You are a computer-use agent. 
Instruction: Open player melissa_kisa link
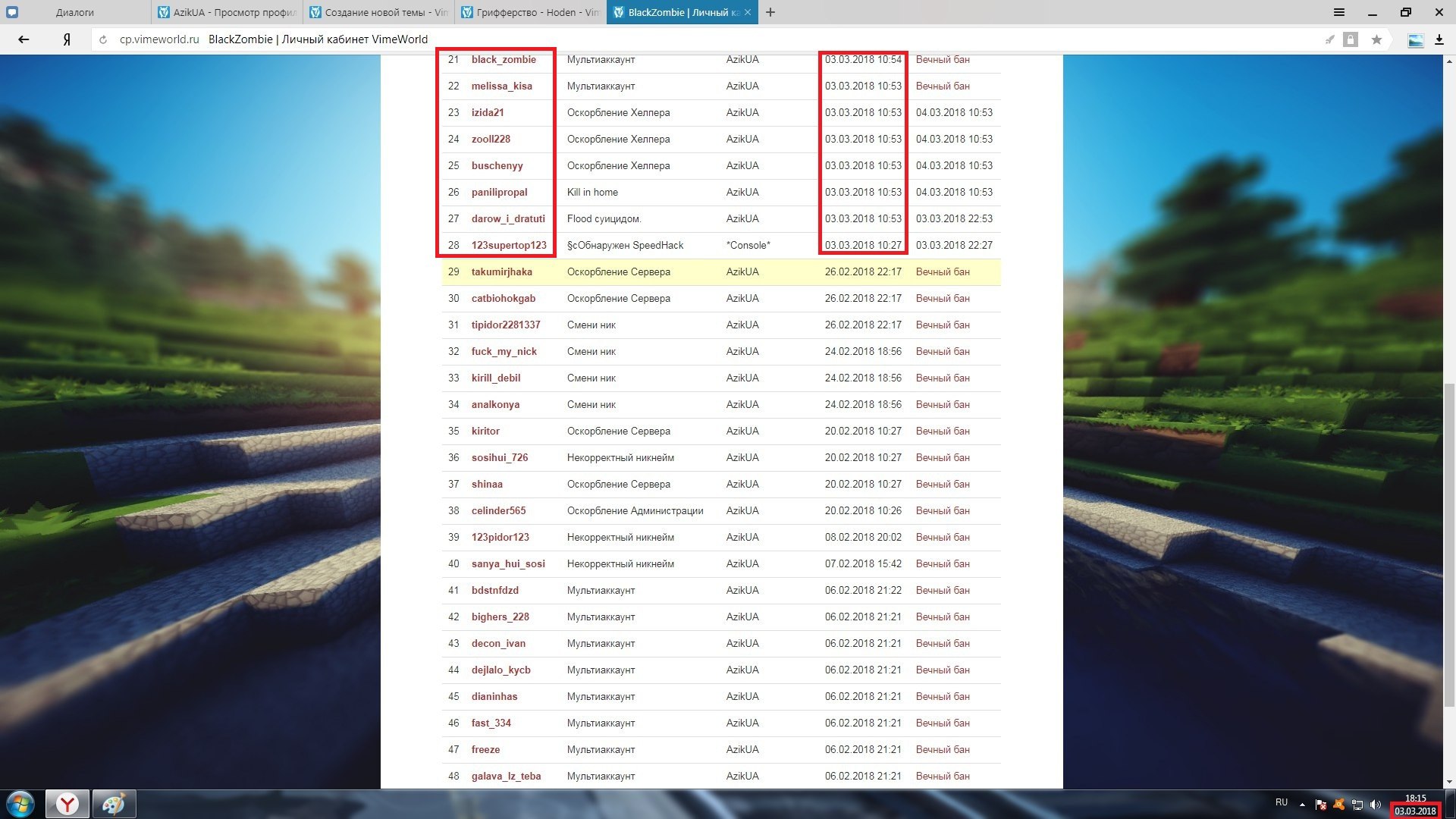coord(501,86)
